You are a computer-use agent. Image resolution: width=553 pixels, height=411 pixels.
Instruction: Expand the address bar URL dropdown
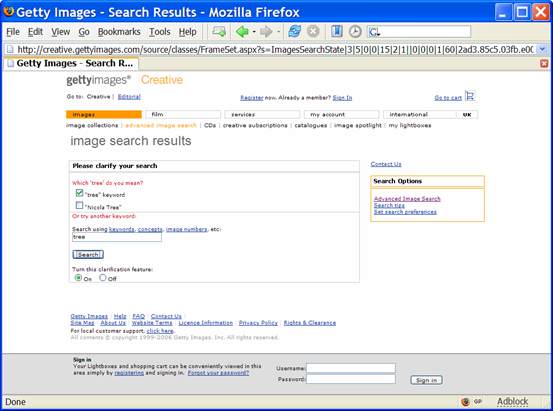point(542,49)
